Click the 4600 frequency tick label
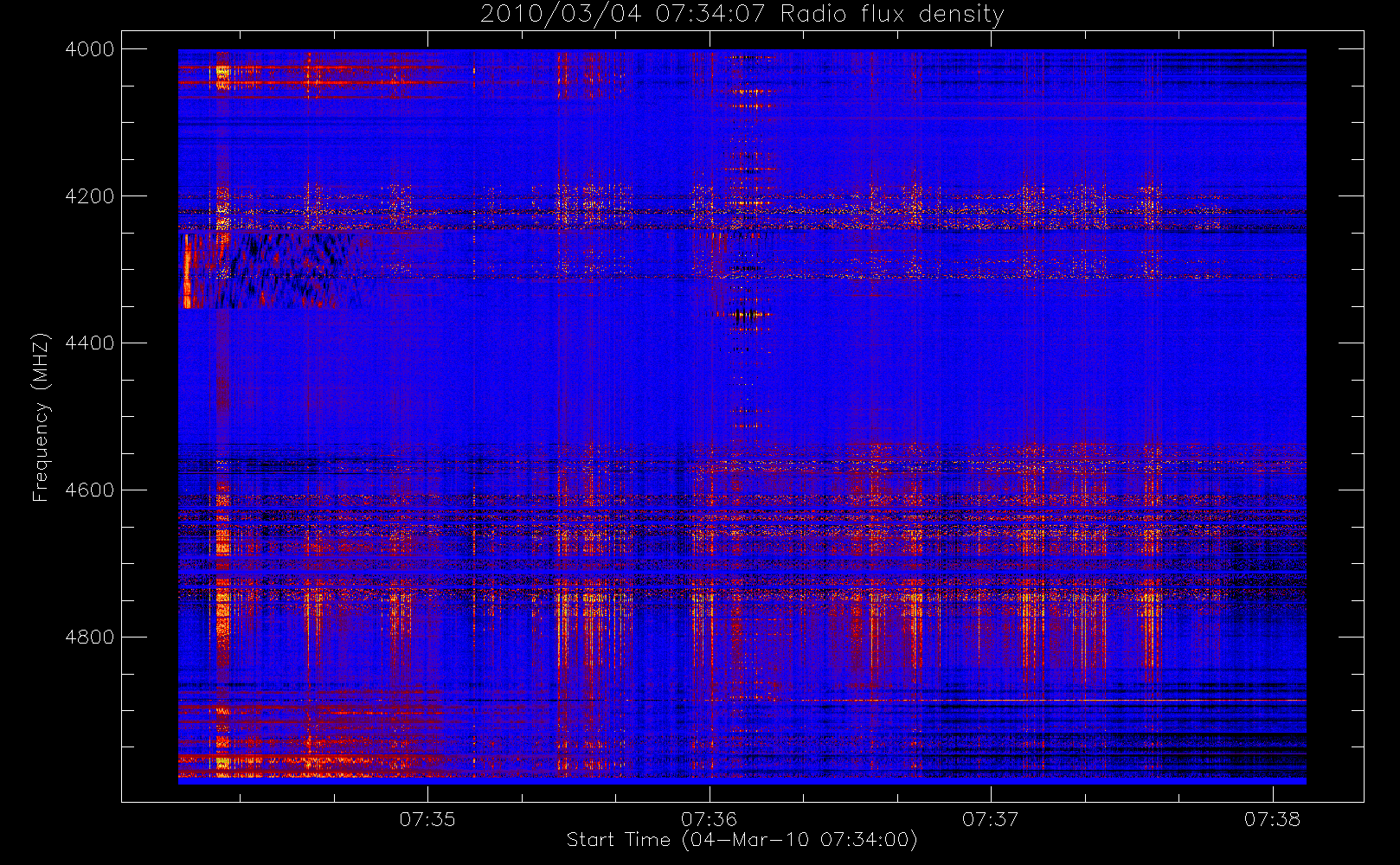Viewport: 1400px width, 865px height. (90, 490)
